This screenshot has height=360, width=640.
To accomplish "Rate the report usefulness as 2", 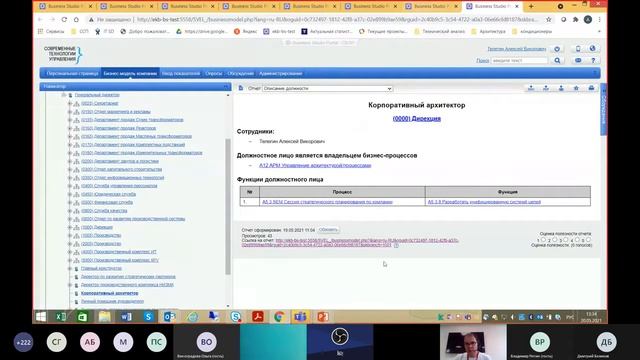I will [x=555, y=240].
